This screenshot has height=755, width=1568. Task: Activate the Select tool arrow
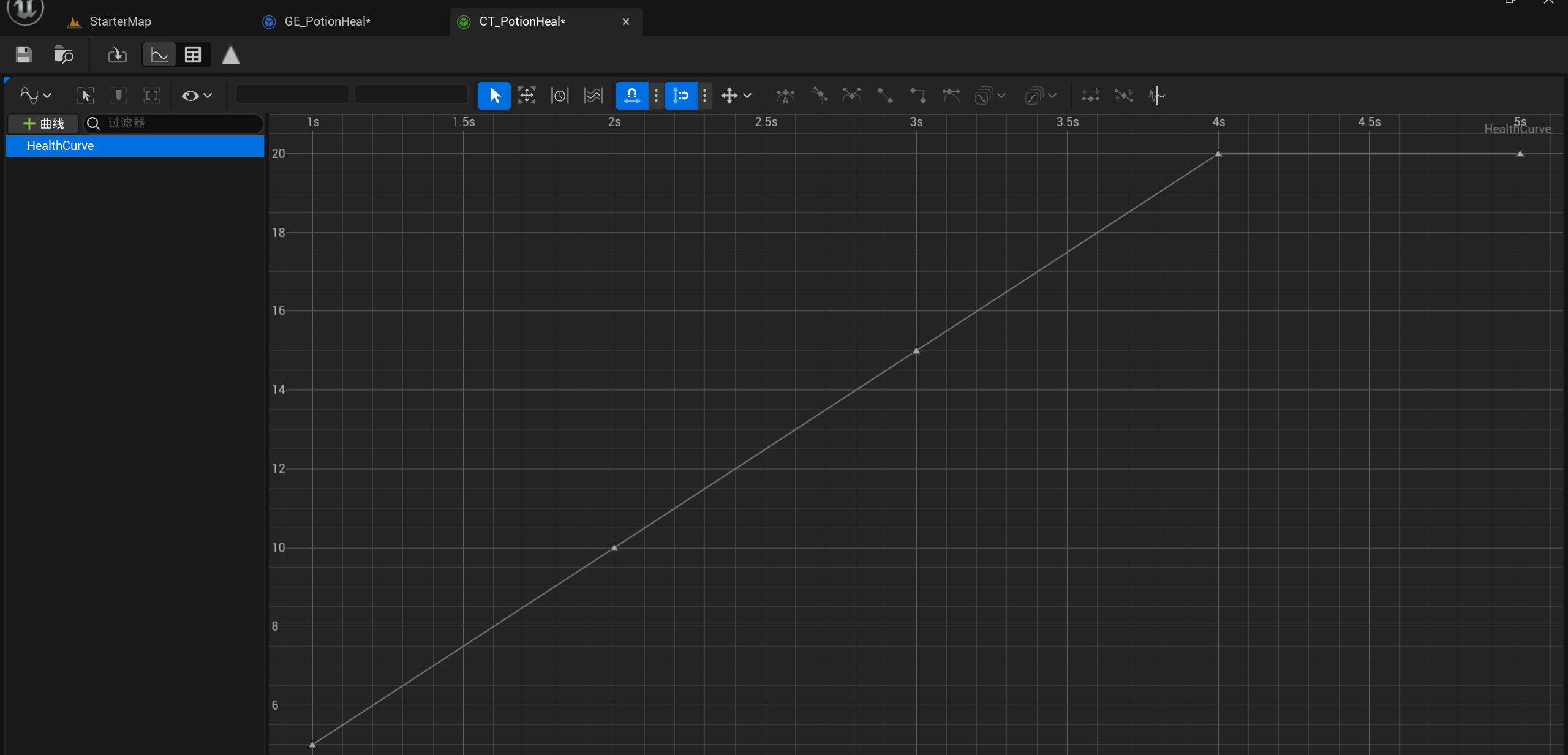494,96
